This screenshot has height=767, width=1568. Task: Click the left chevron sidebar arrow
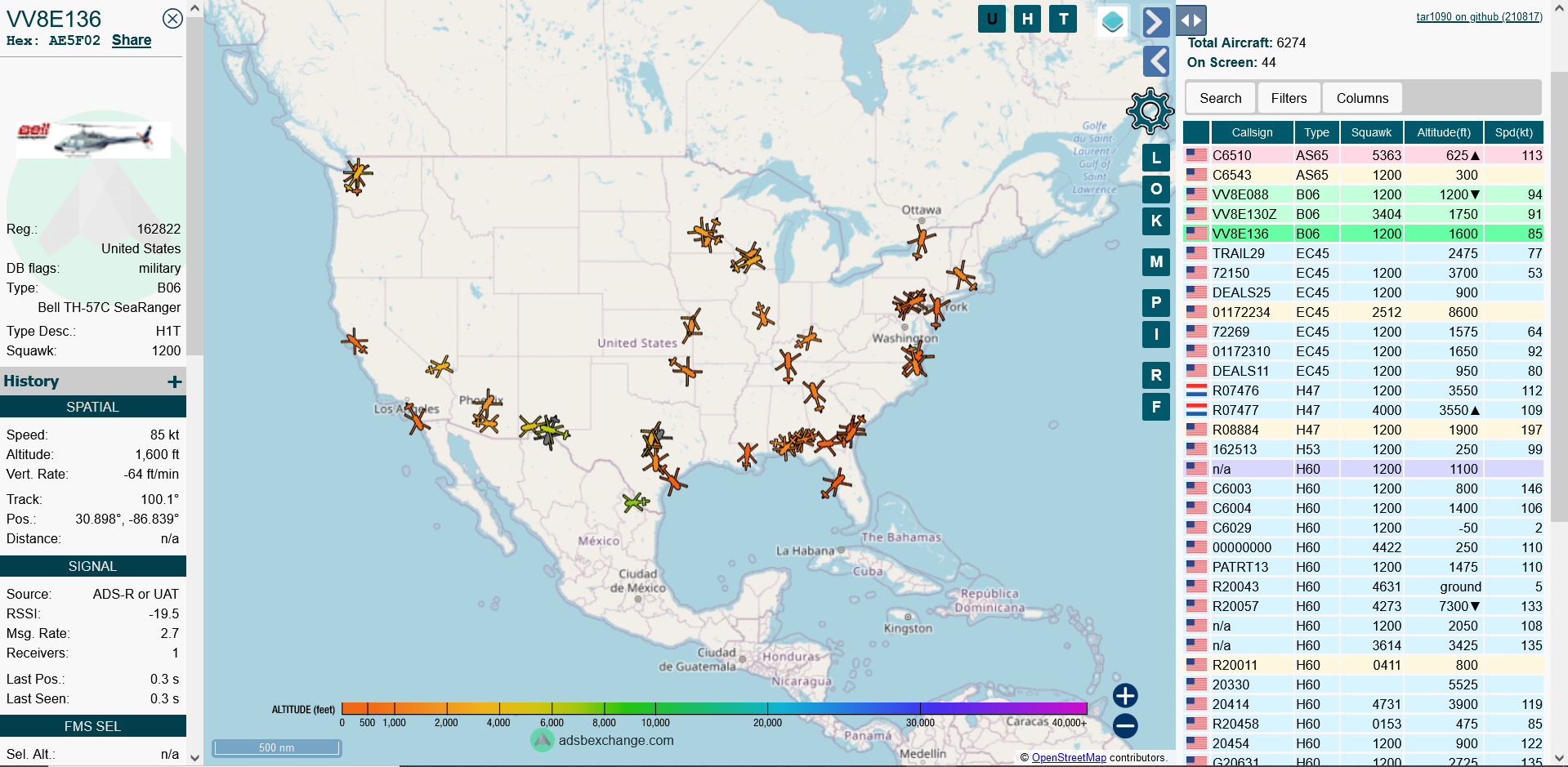(x=1156, y=61)
